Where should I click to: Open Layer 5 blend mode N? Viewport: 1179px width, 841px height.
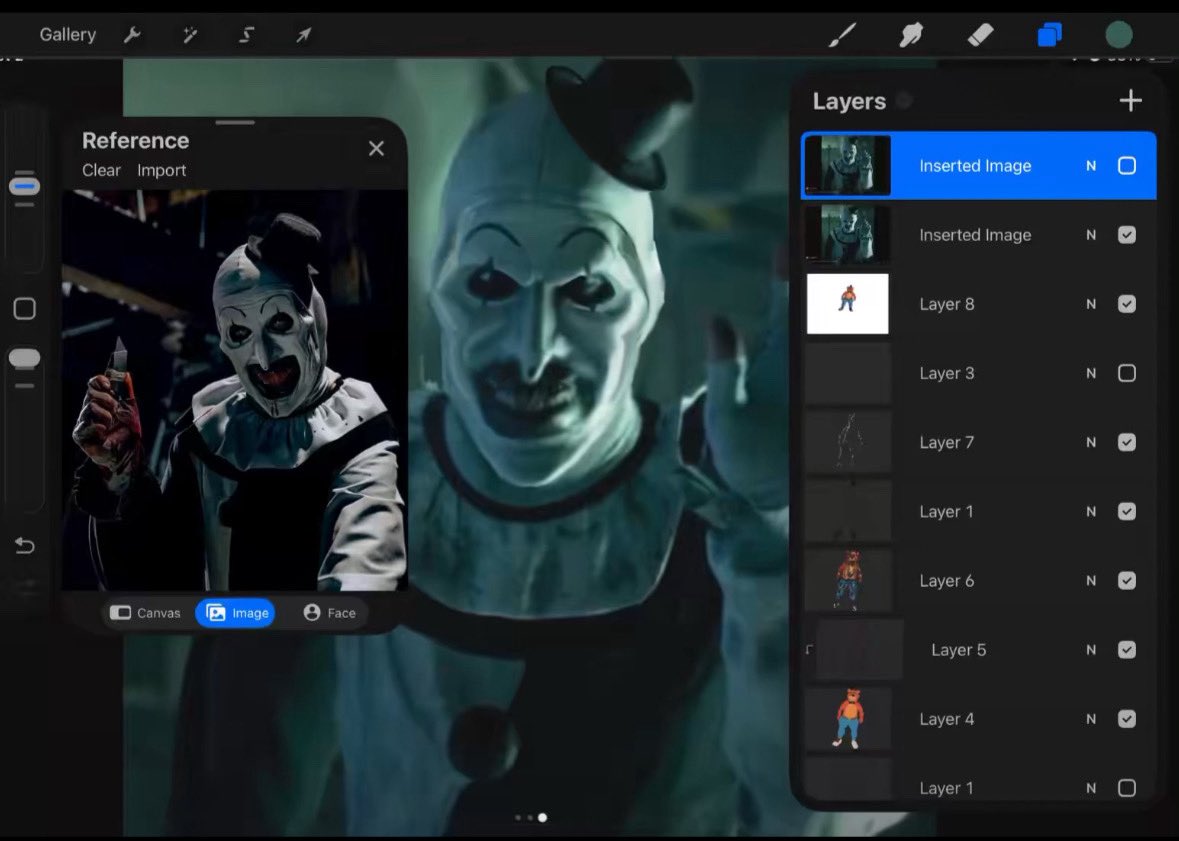pyautogui.click(x=1091, y=650)
